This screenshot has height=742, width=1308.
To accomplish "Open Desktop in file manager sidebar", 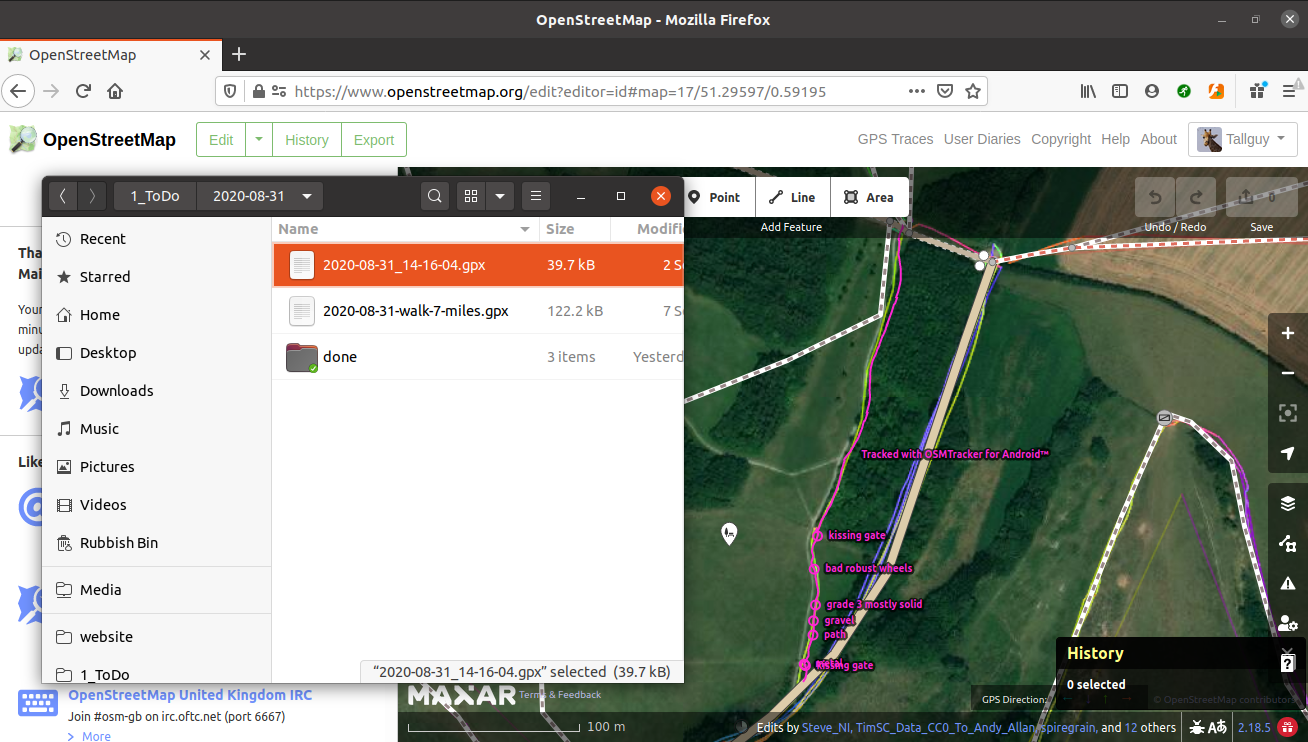I will pyautogui.click(x=157, y=353).
